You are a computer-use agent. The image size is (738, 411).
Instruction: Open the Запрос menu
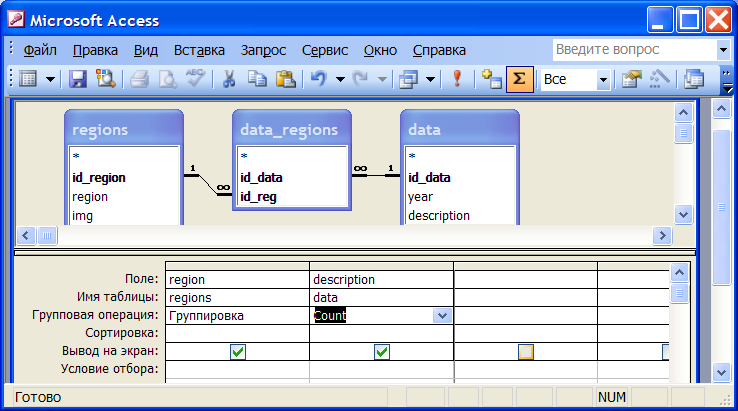click(x=263, y=50)
